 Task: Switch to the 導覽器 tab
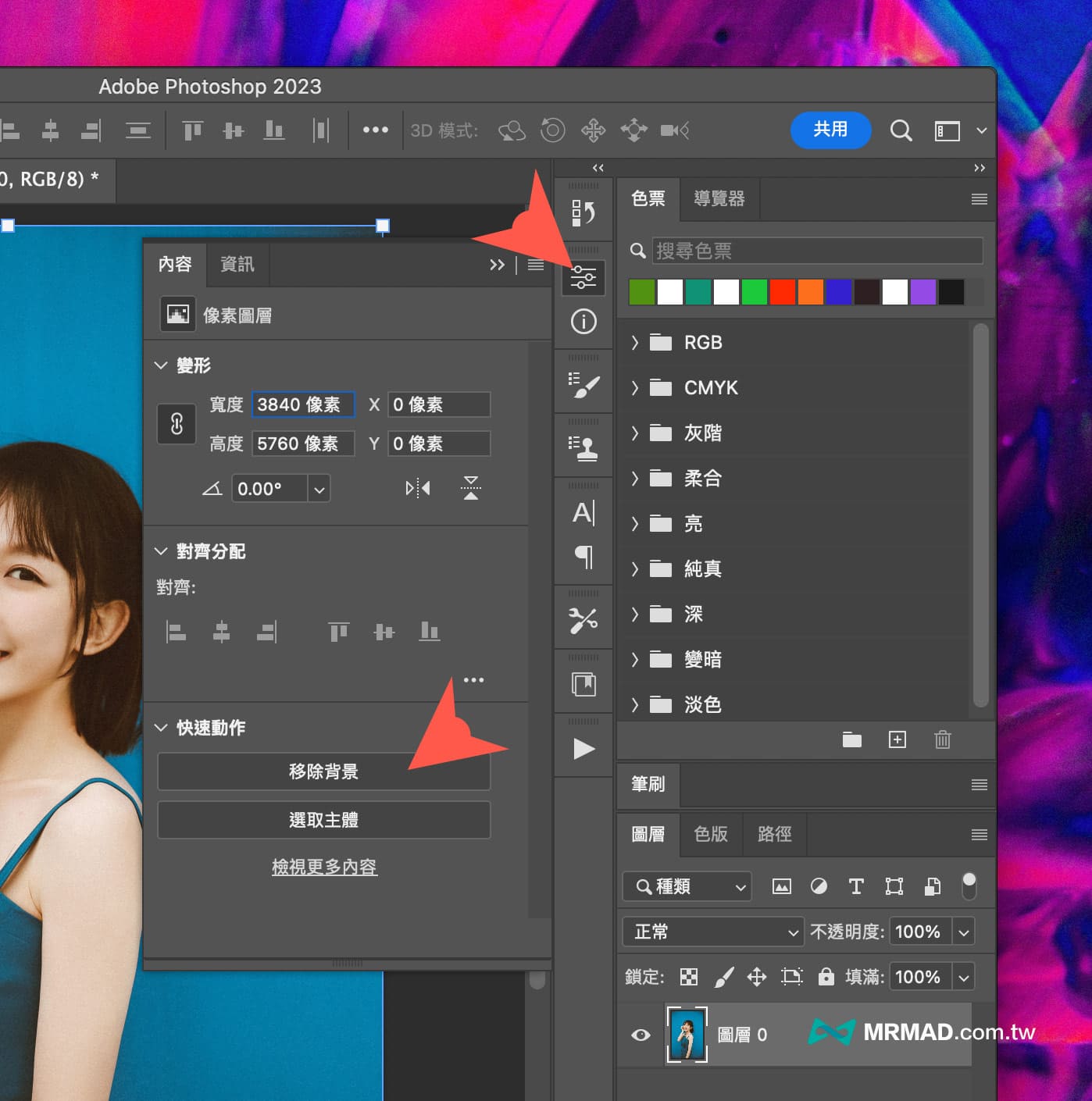pyautogui.click(x=719, y=198)
